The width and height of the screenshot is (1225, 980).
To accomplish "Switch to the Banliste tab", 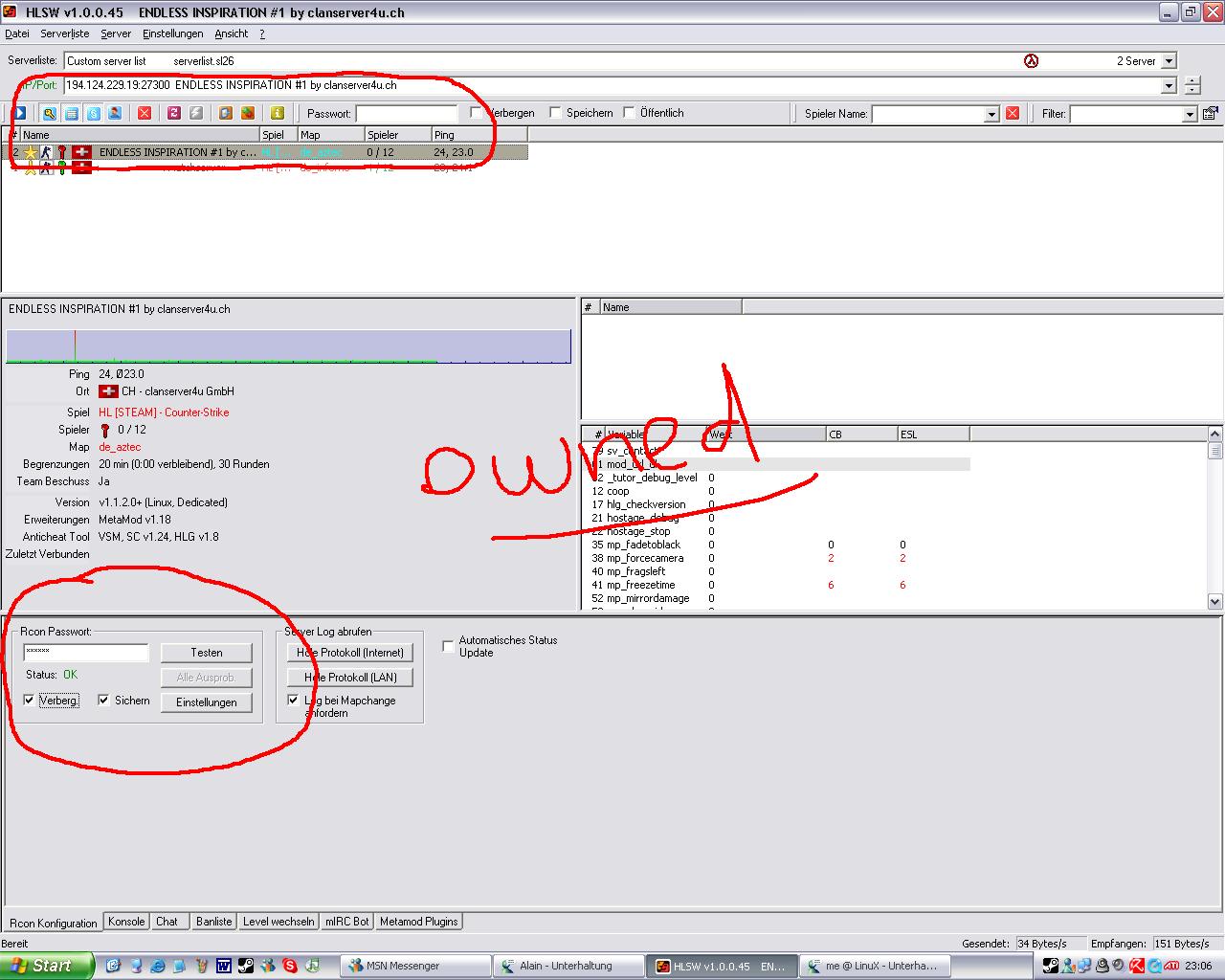I will pos(213,922).
